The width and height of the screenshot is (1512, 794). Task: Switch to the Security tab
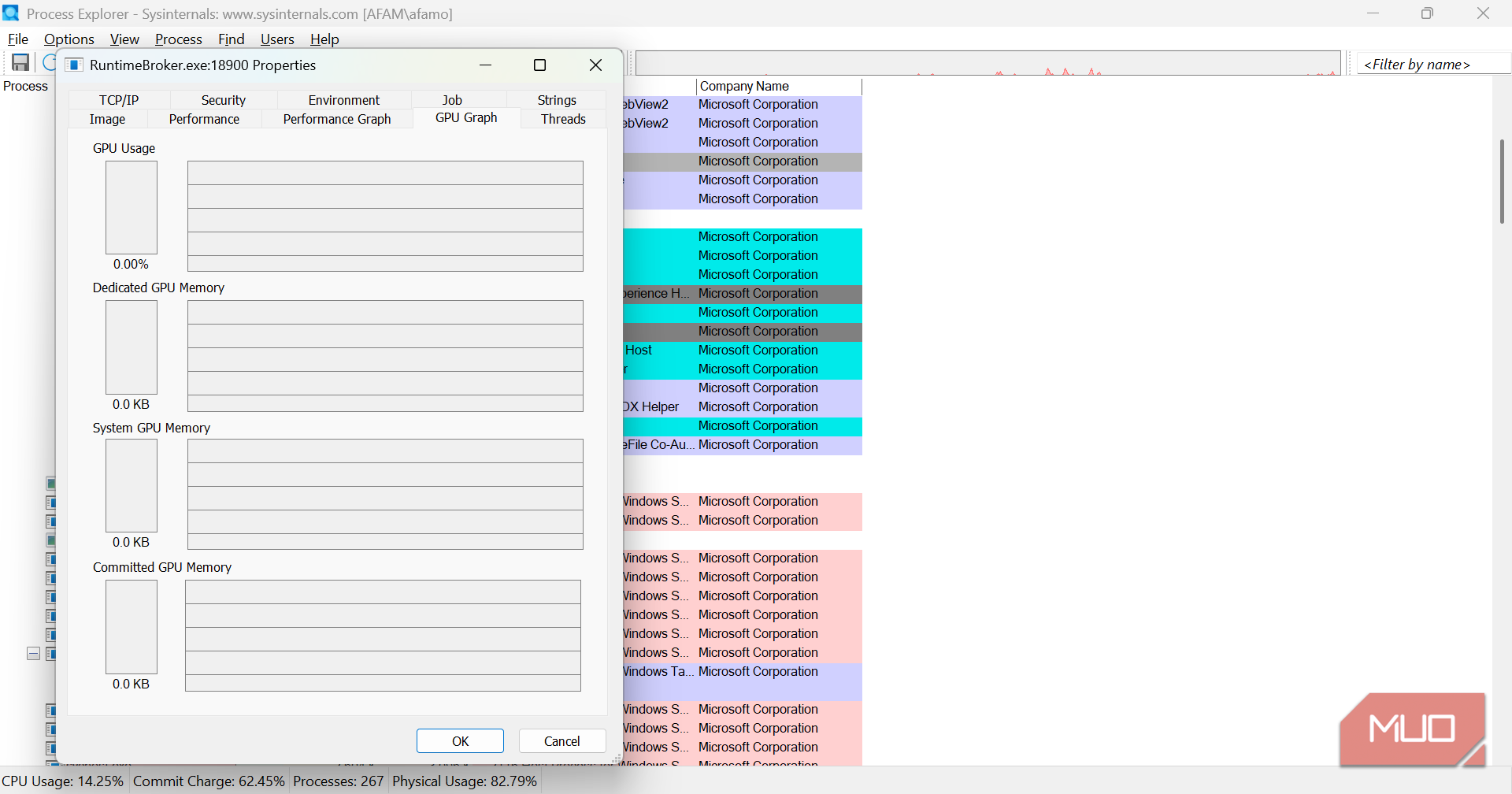tap(224, 100)
